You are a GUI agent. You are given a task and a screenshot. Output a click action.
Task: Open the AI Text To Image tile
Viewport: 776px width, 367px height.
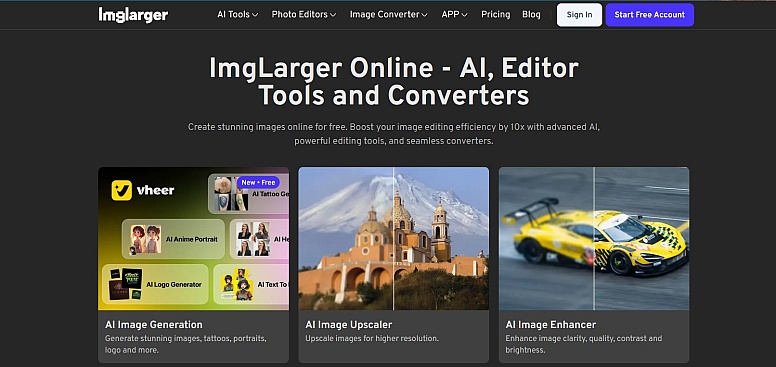pos(251,284)
